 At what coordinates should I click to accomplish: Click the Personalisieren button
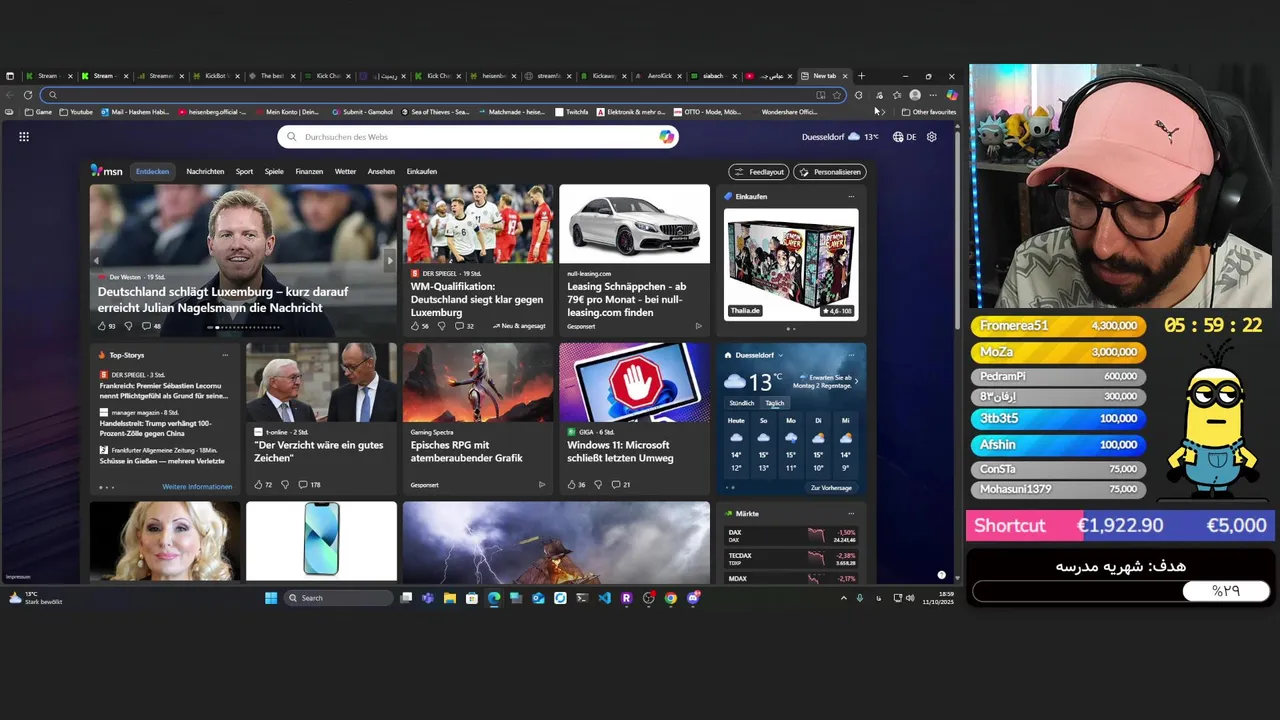[829, 172]
